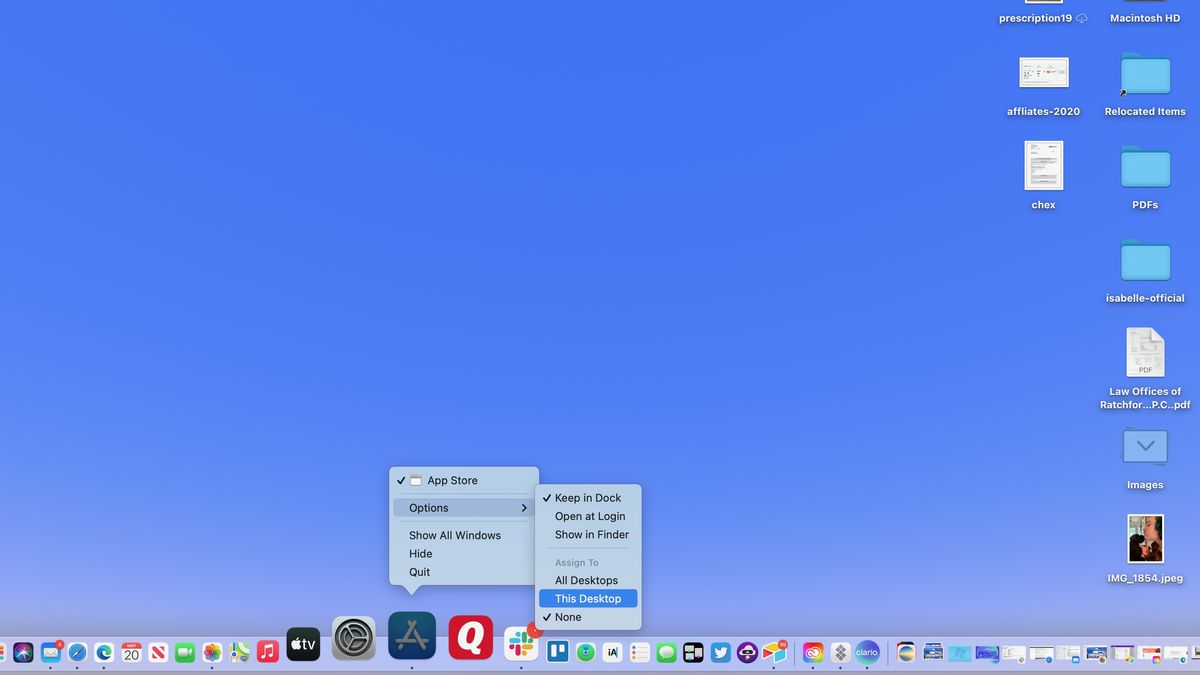Image resolution: width=1200 pixels, height=675 pixels.
Task: Launch Quicken from the Dock
Action: click(470, 640)
